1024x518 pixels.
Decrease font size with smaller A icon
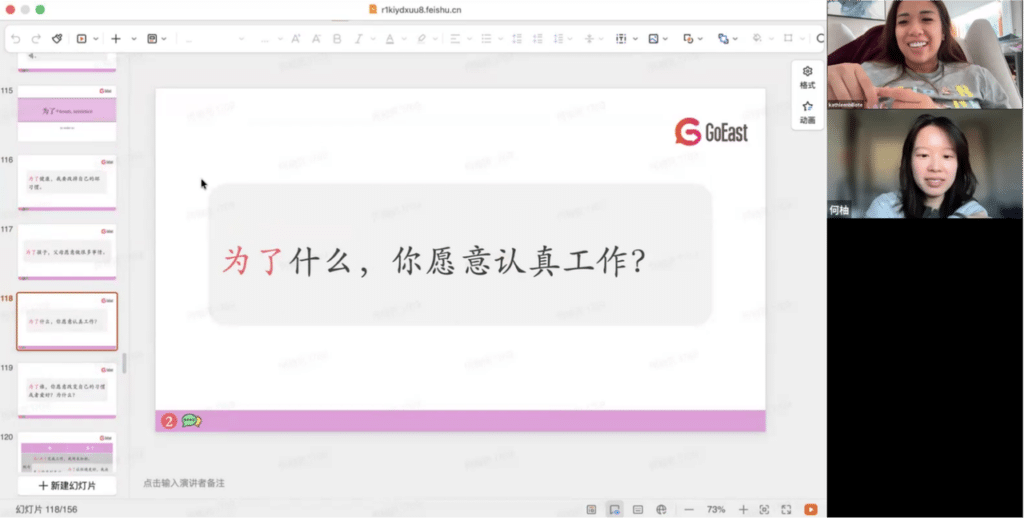coord(317,39)
